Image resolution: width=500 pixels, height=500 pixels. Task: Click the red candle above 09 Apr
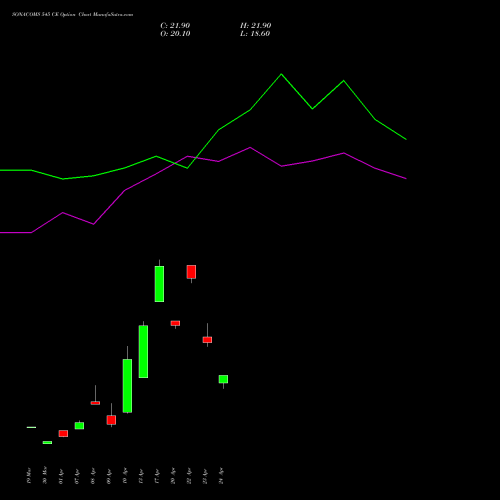[x=111, y=420]
